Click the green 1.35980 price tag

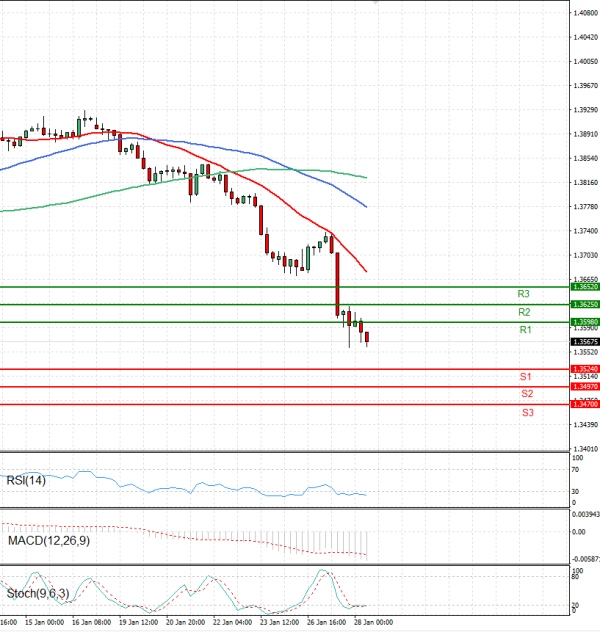pyautogui.click(x=585, y=322)
